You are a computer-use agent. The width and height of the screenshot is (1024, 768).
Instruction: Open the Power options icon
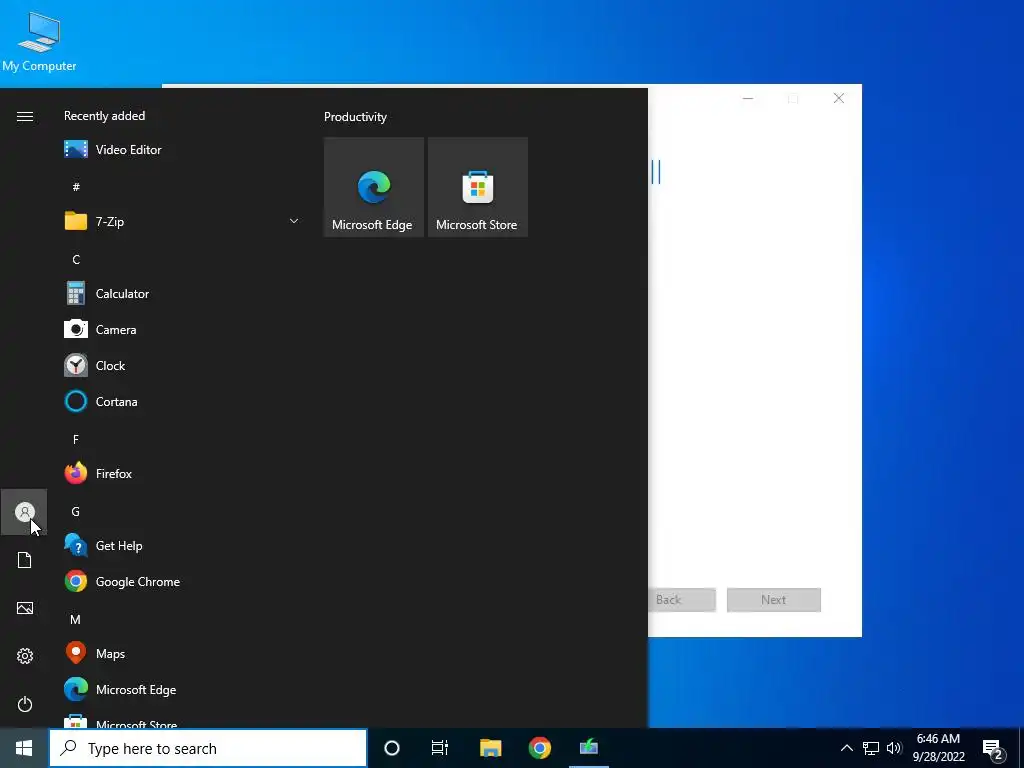[25, 704]
